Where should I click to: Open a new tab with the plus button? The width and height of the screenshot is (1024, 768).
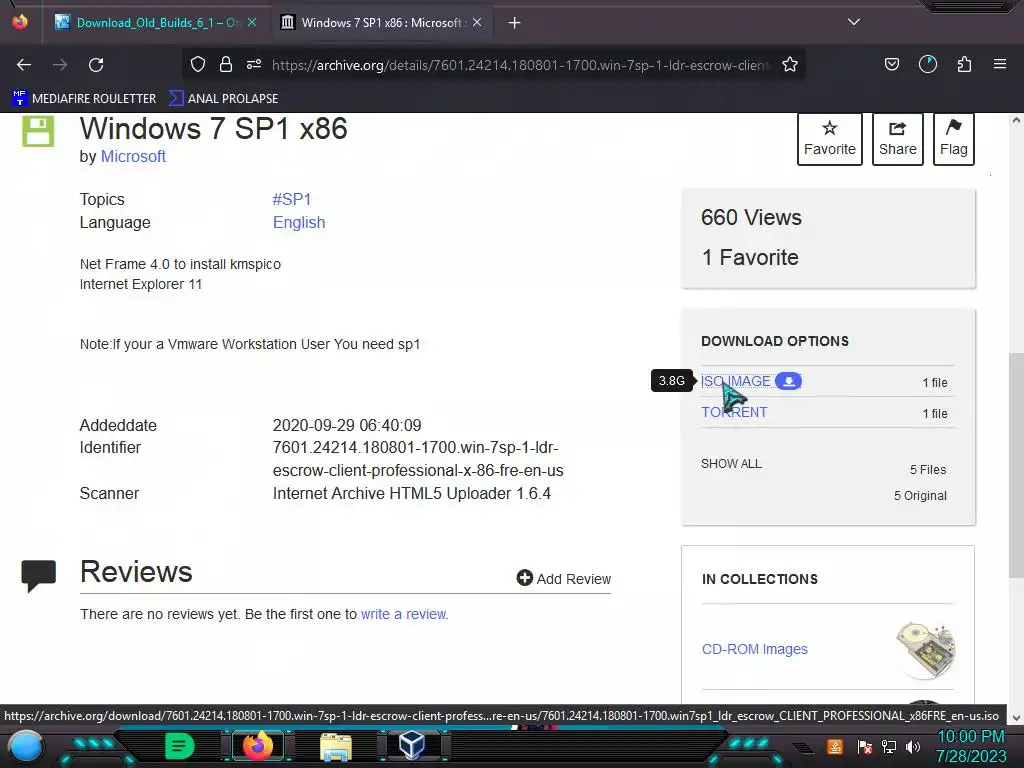[515, 23]
